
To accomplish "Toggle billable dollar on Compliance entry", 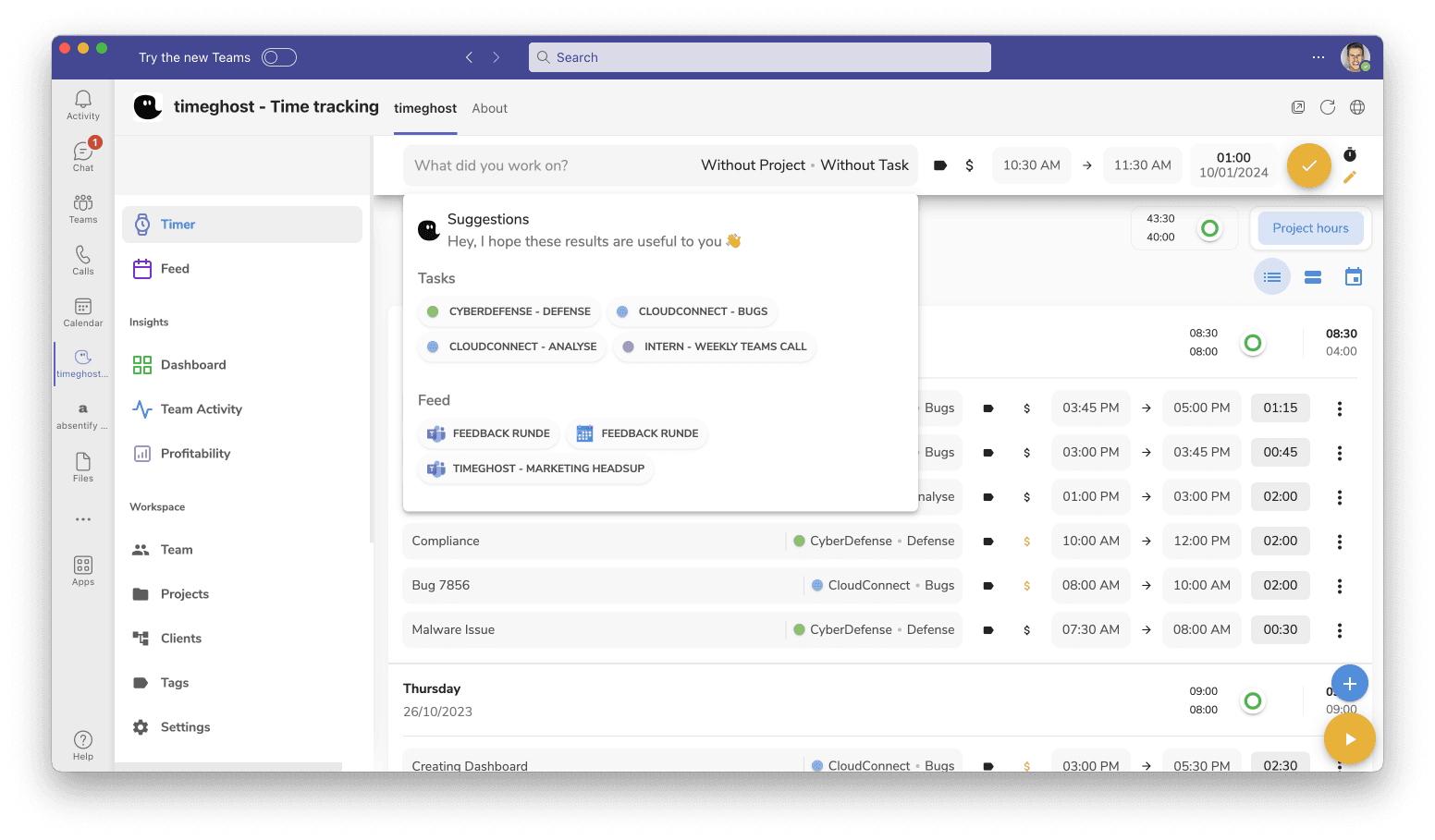I will [x=1026, y=542].
